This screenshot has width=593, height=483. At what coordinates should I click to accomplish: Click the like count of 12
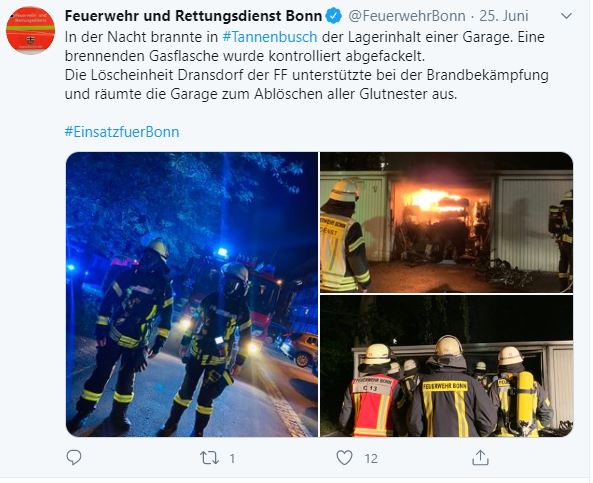(371, 459)
